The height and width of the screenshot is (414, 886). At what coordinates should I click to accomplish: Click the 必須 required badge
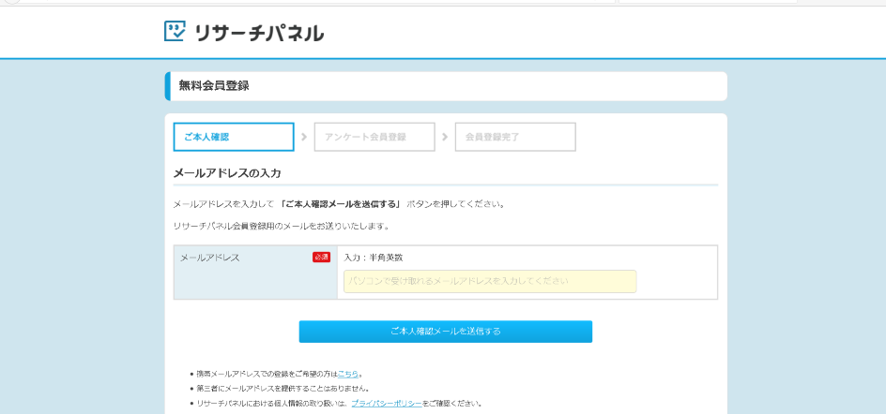tap(321, 257)
